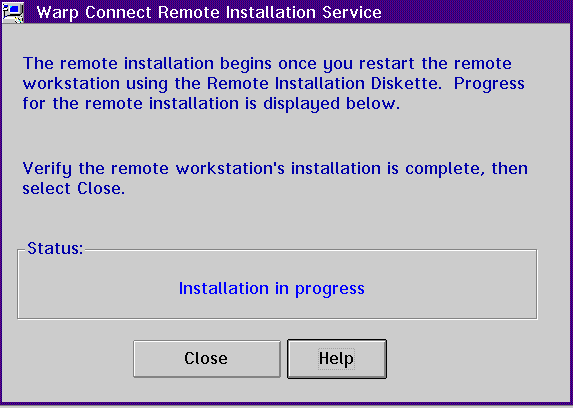Open the system menu icon in title bar
This screenshot has height=408, width=573.
(13, 12)
